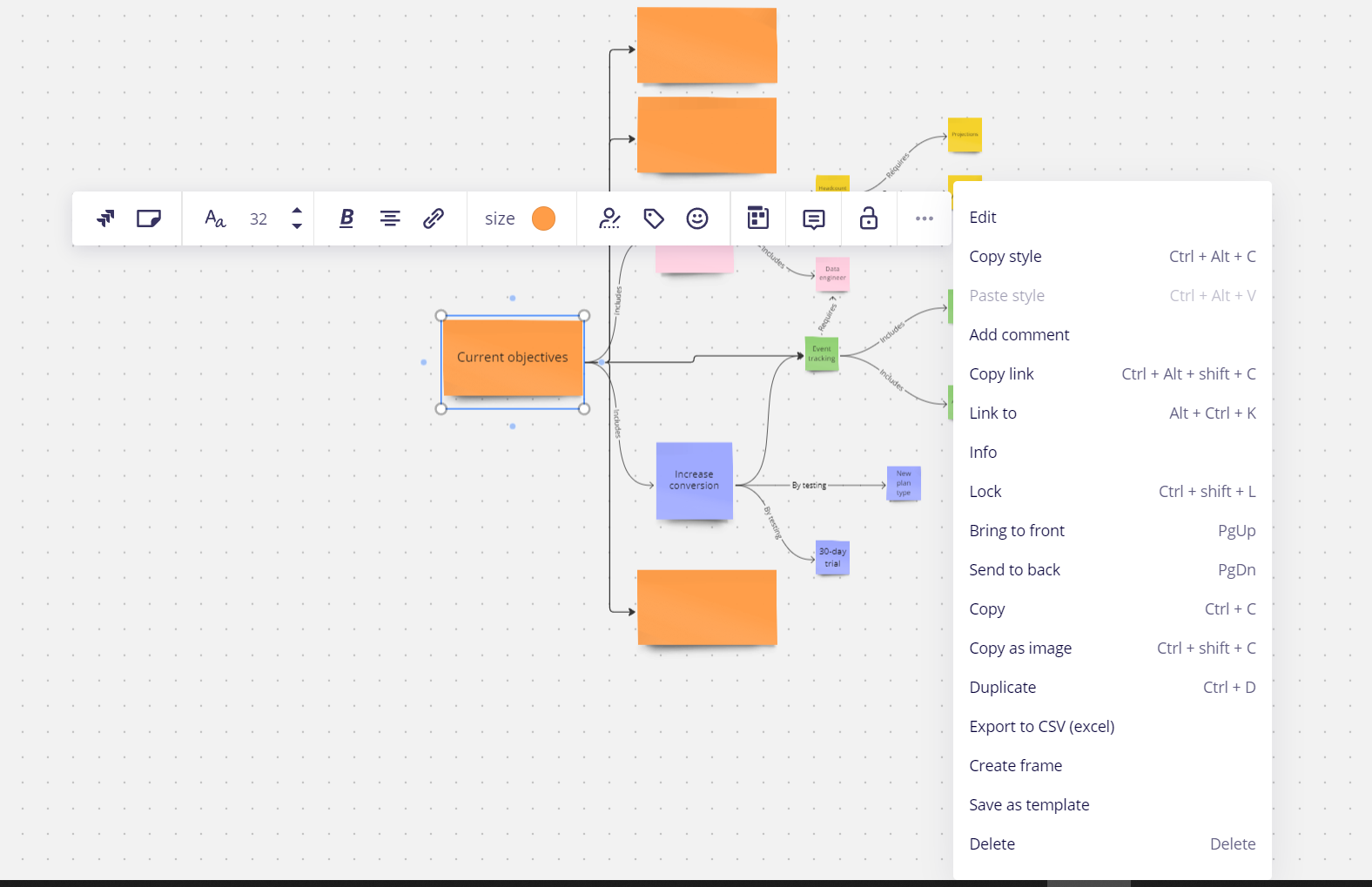Select the Data engineer pink note
Image resolution: width=1372 pixels, height=887 pixels.
[832, 273]
